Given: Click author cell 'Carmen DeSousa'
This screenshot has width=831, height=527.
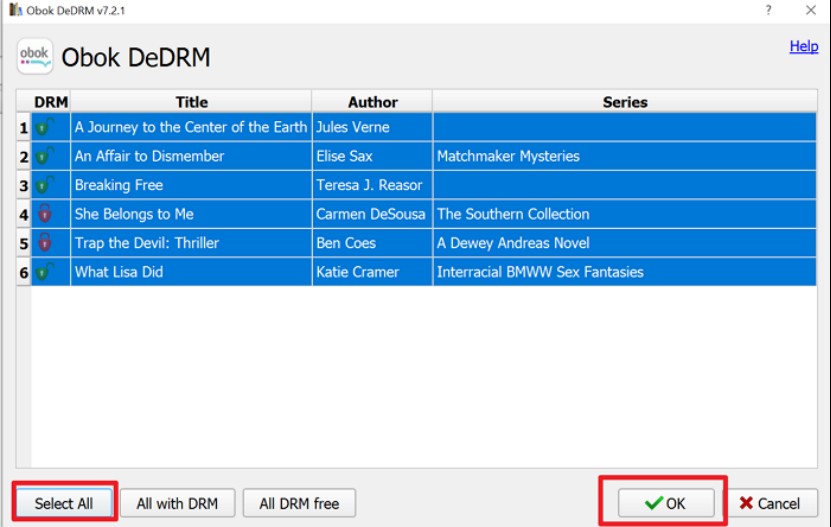Looking at the screenshot, I should point(373,214).
